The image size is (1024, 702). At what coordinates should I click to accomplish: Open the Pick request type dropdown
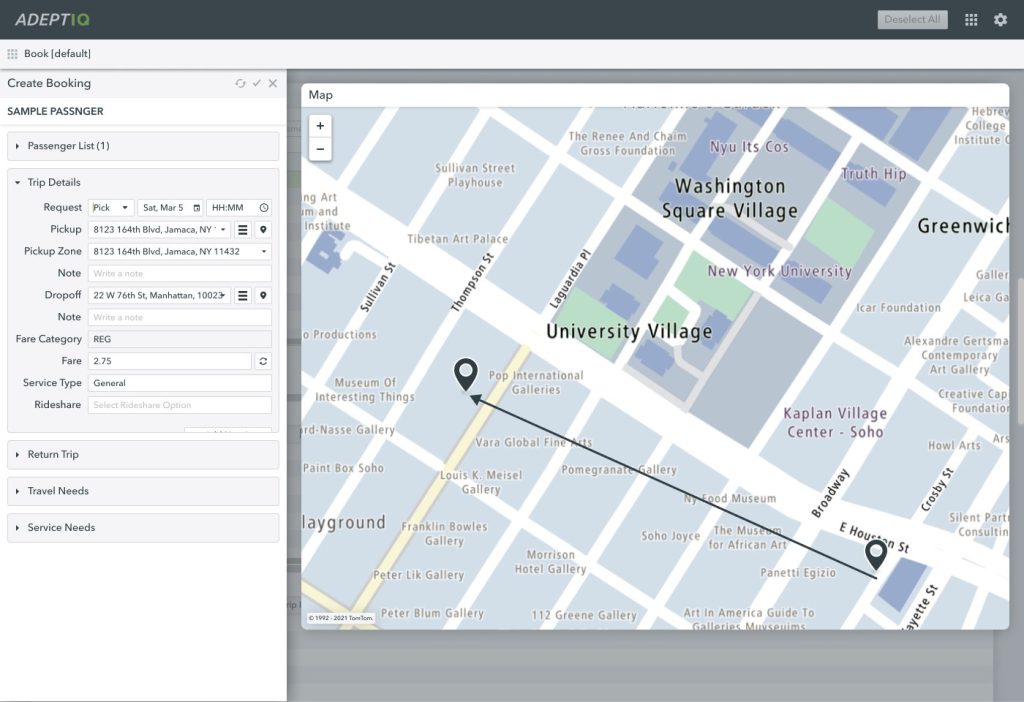click(x=110, y=207)
